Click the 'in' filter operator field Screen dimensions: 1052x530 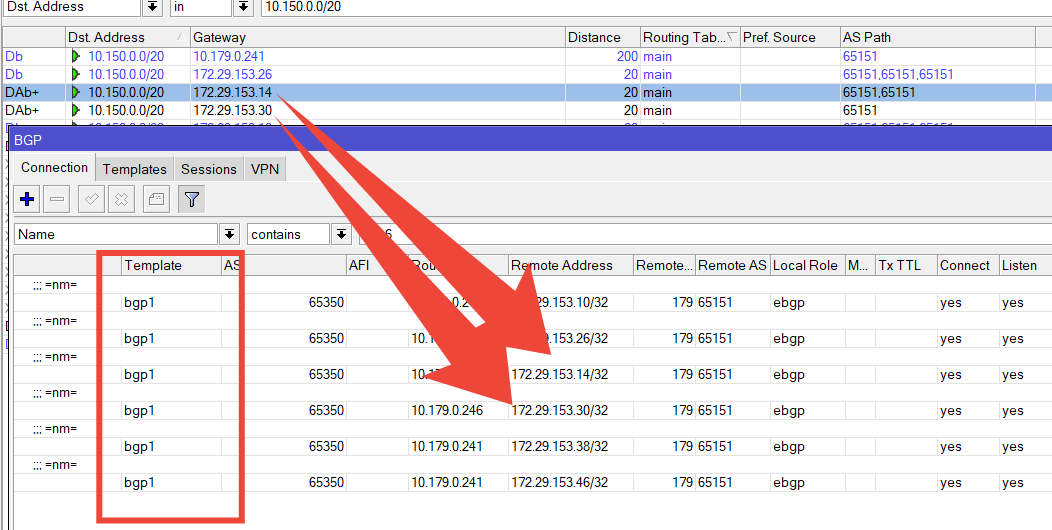click(x=201, y=7)
